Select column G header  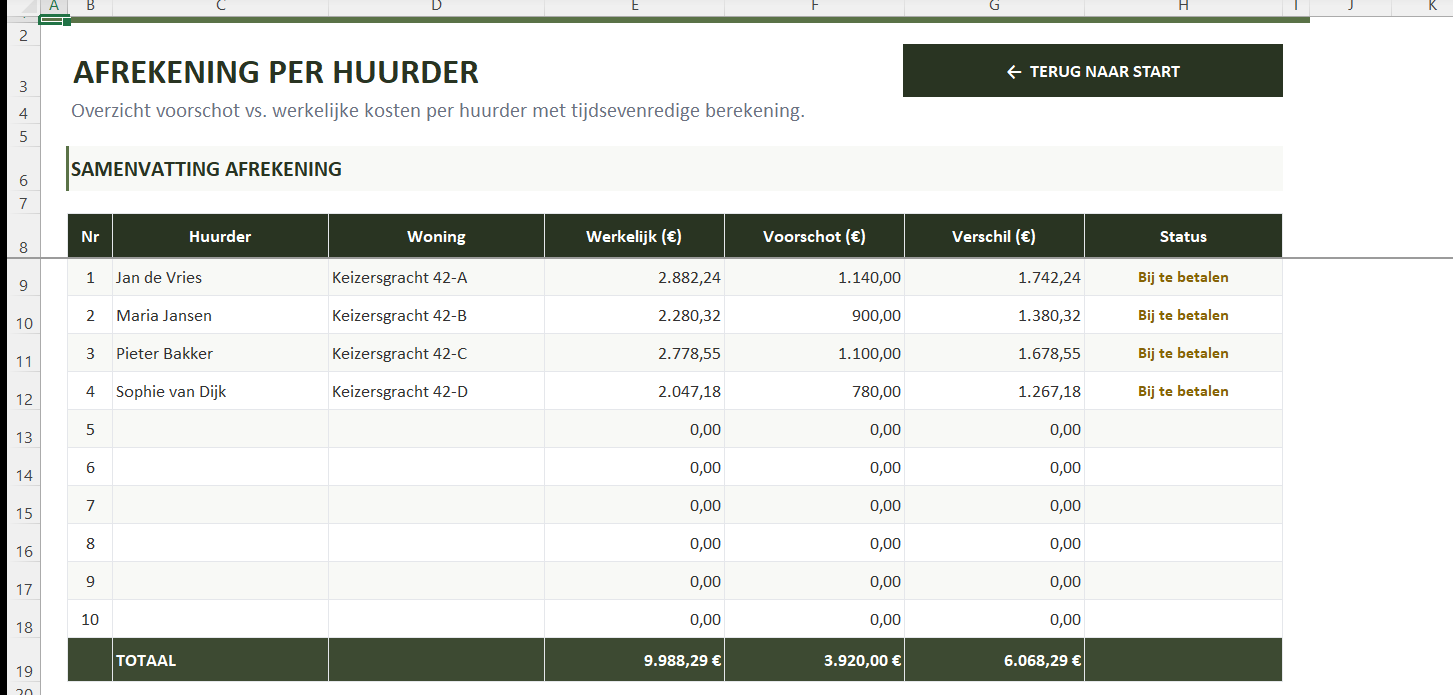tap(994, 6)
